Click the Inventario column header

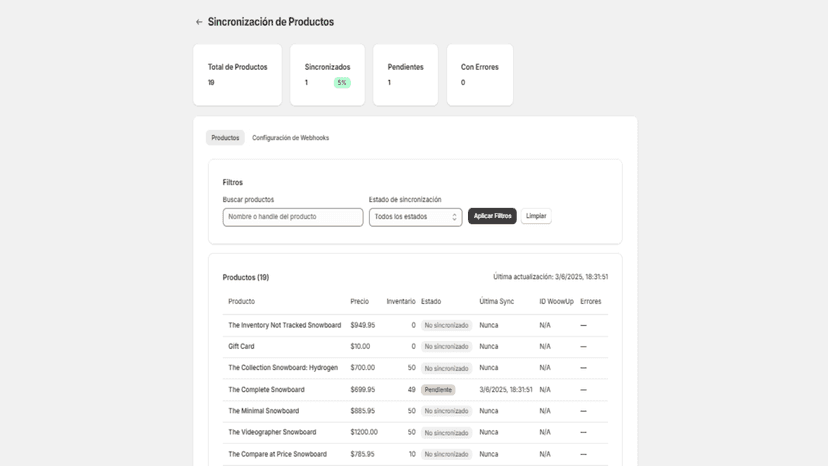(x=401, y=302)
